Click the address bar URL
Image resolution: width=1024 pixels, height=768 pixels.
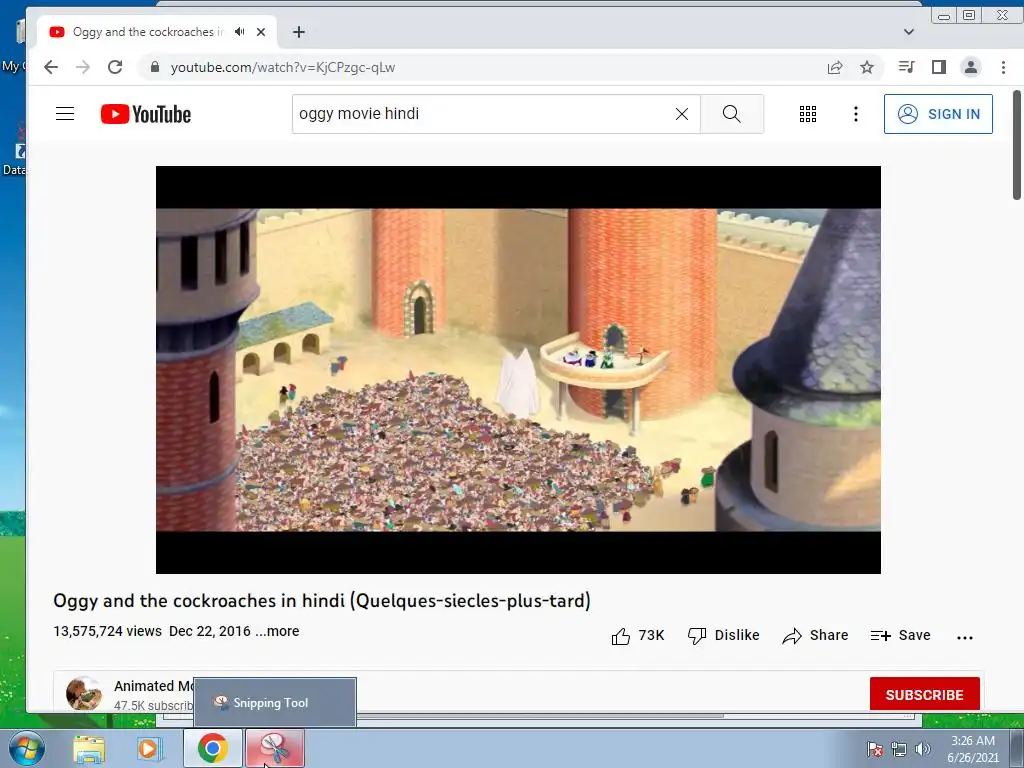click(x=283, y=67)
